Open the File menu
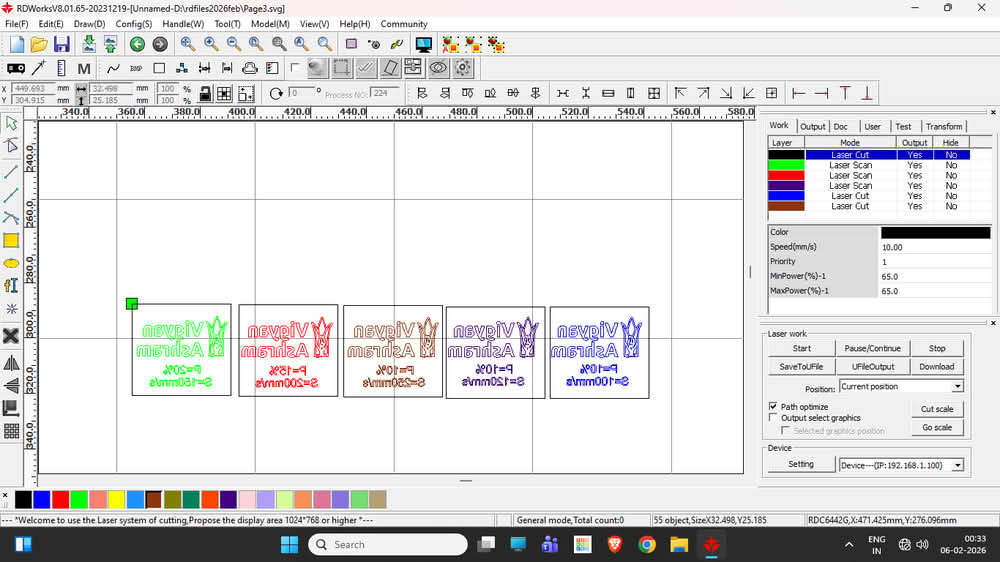The image size is (1000, 562). click(17, 24)
